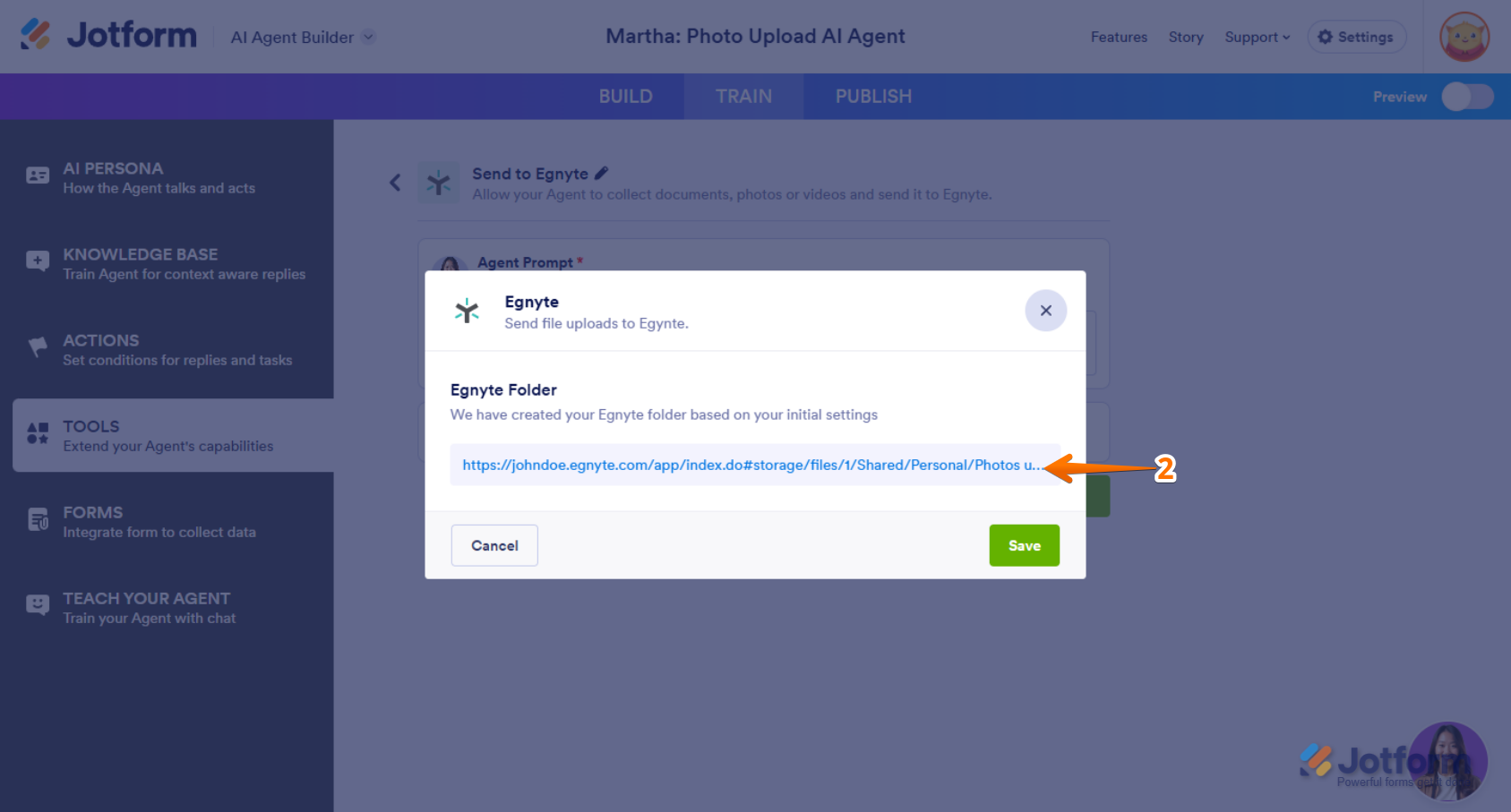Select the Tools sidebar icon
1511x812 pixels.
click(x=38, y=434)
